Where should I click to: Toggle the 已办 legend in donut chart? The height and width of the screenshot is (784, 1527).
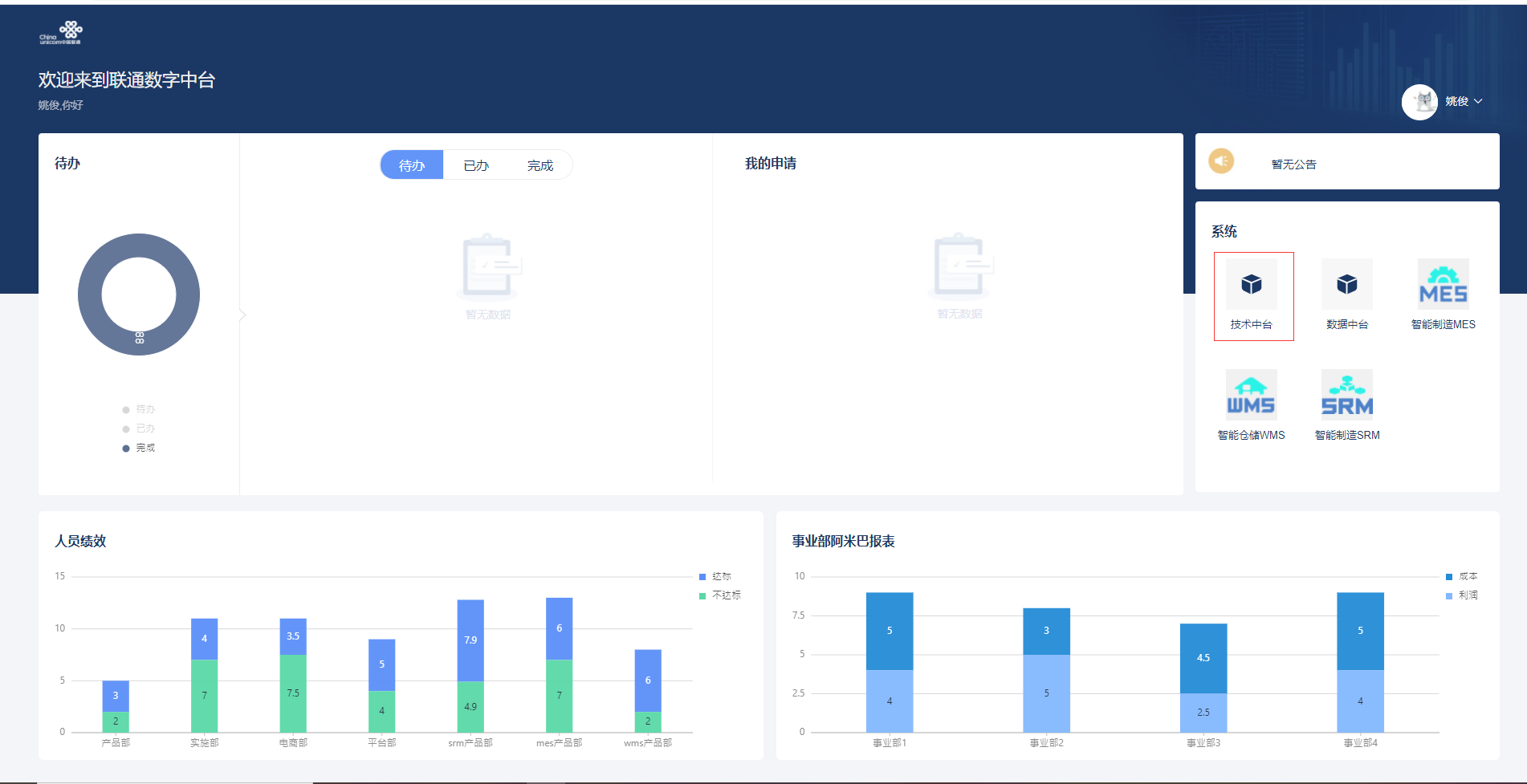click(x=139, y=429)
